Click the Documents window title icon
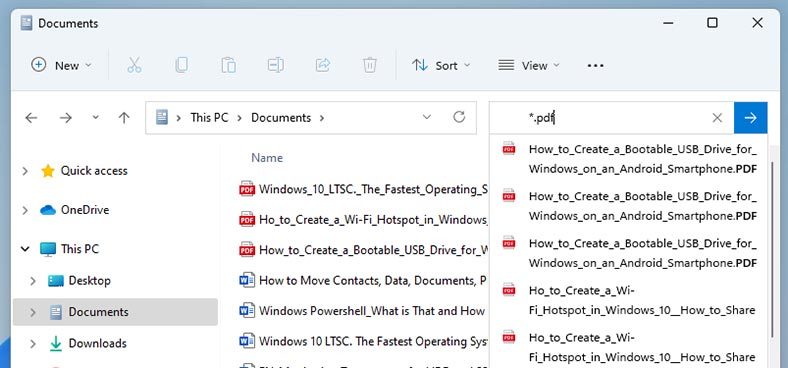The width and height of the screenshot is (788, 368). click(x=27, y=23)
